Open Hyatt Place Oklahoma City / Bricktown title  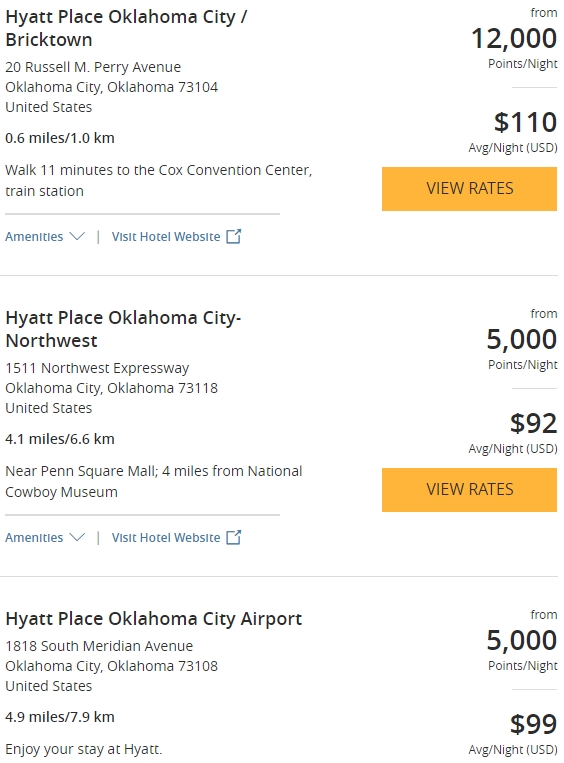click(126, 28)
